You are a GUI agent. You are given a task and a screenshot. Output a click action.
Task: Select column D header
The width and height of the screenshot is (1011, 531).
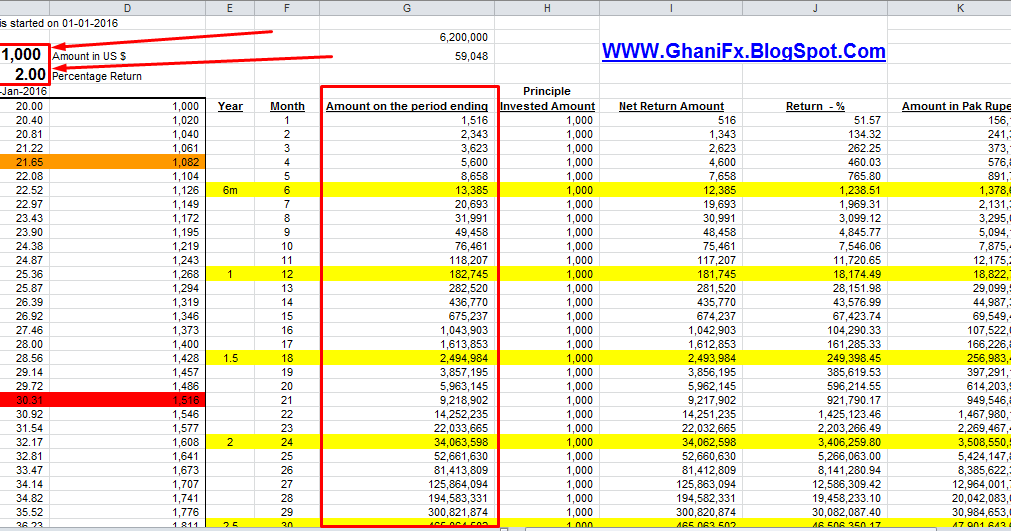[128, 8]
